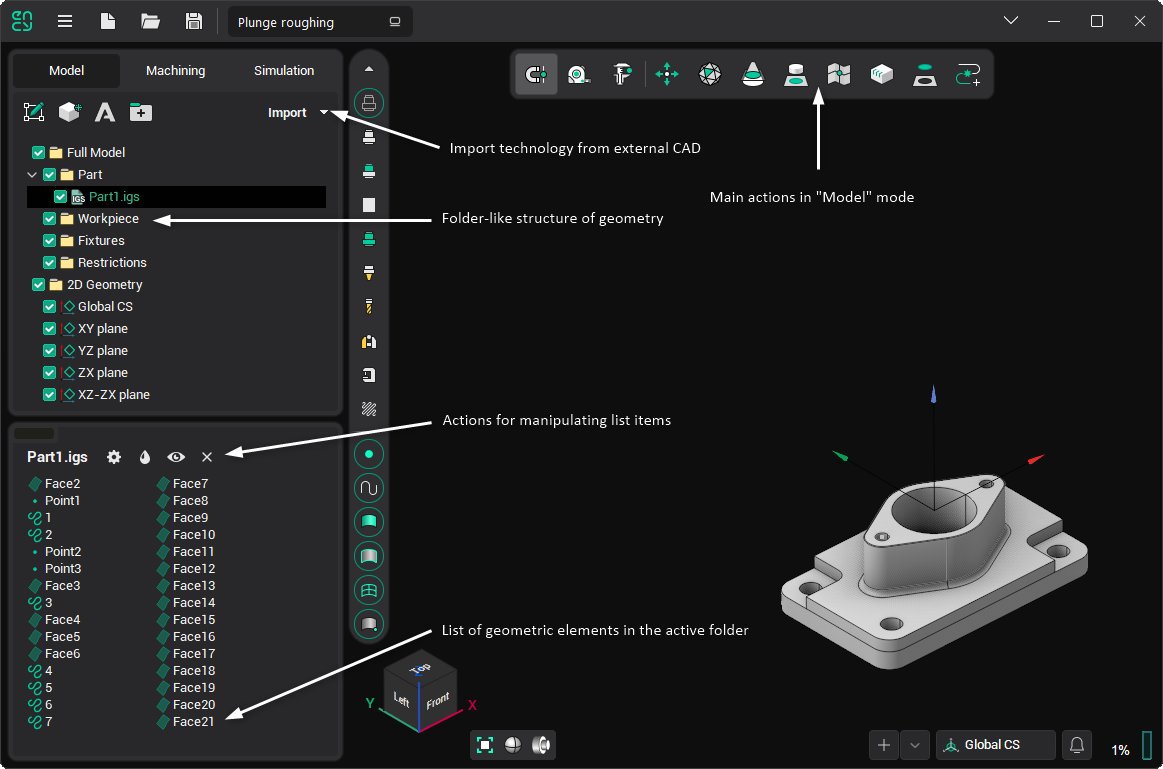The height and width of the screenshot is (769, 1163).
Task: Click the text 'A' geometry icon
Action: coord(105,113)
